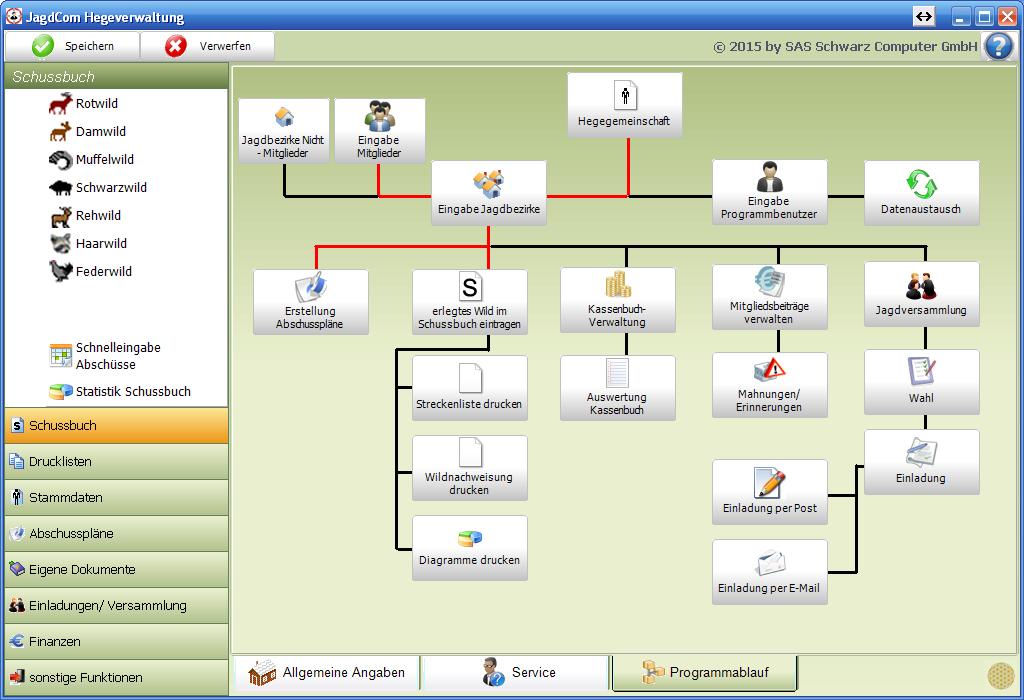
Task: Click the help question mark icon
Action: [x=998, y=46]
